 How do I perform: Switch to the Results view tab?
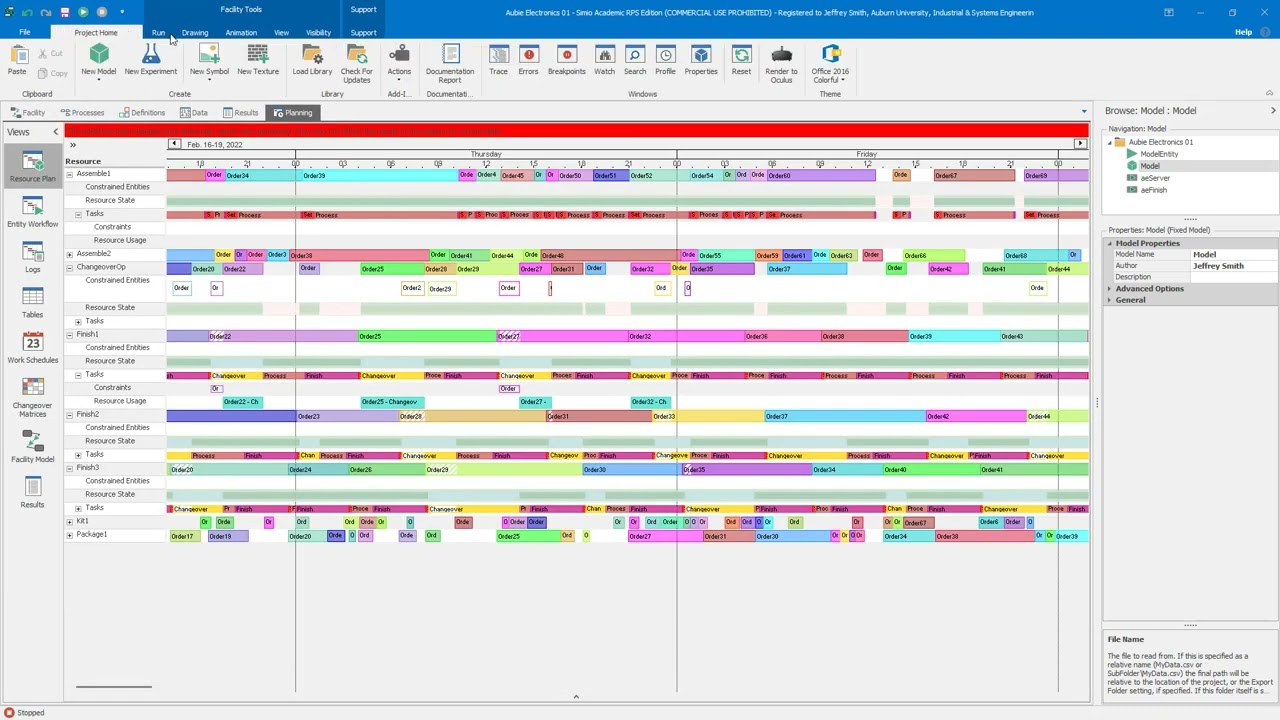pyautogui.click(x=241, y=113)
